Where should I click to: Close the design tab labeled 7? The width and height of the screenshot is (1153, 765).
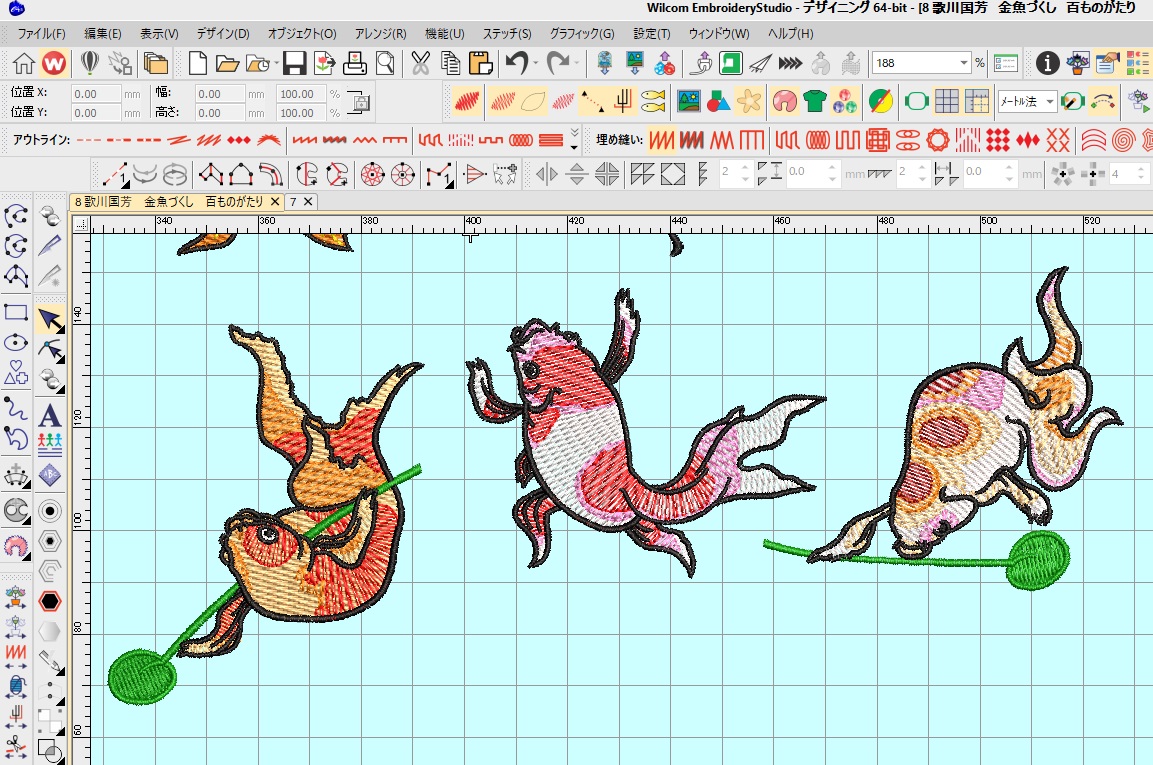(308, 202)
